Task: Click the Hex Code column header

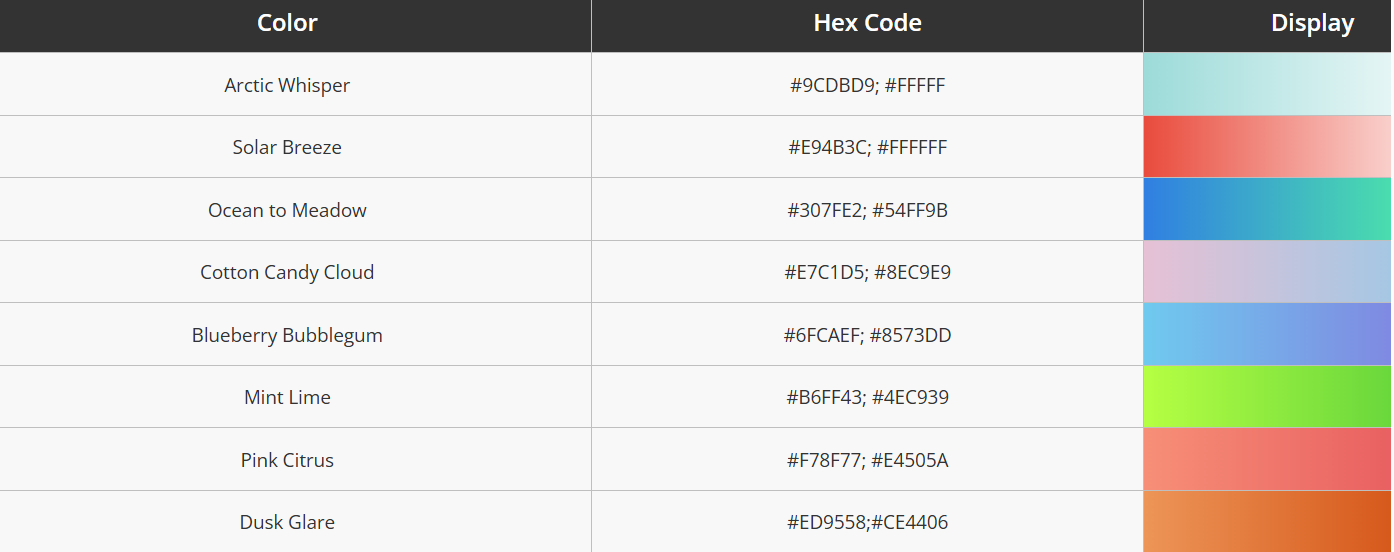Action: 867,23
